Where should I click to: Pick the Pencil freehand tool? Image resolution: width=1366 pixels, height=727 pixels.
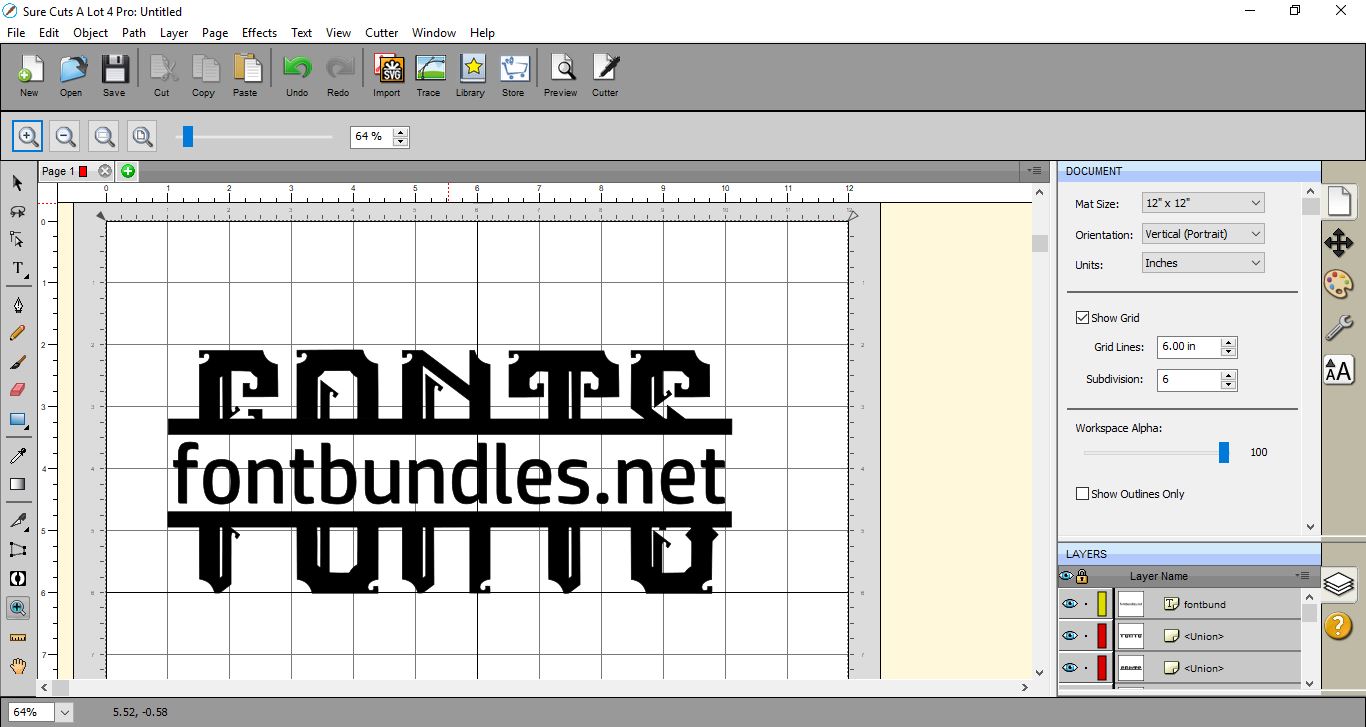[x=17, y=333]
